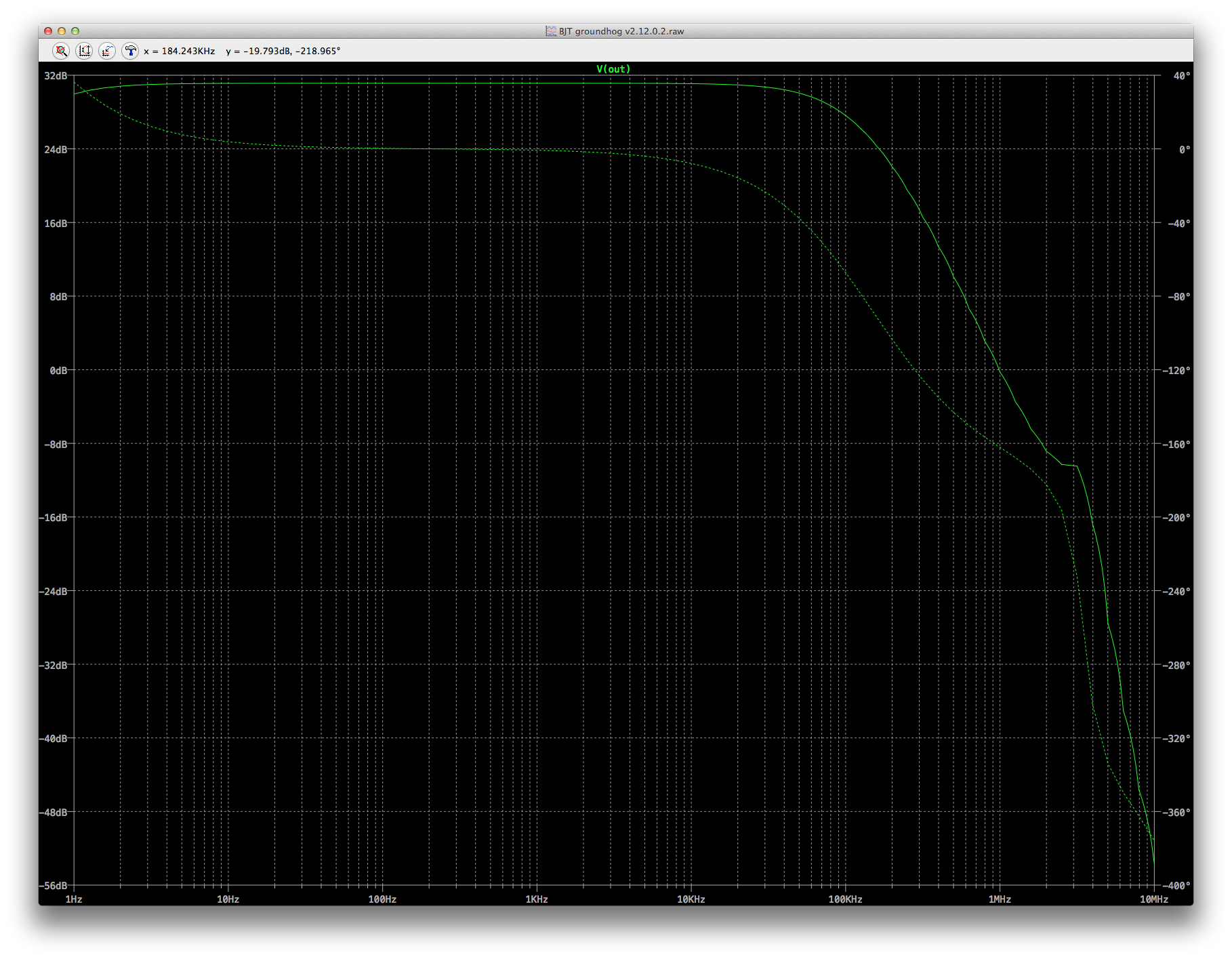The width and height of the screenshot is (1232, 959).
Task: Click the -8dB axis label
Action: pos(56,445)
